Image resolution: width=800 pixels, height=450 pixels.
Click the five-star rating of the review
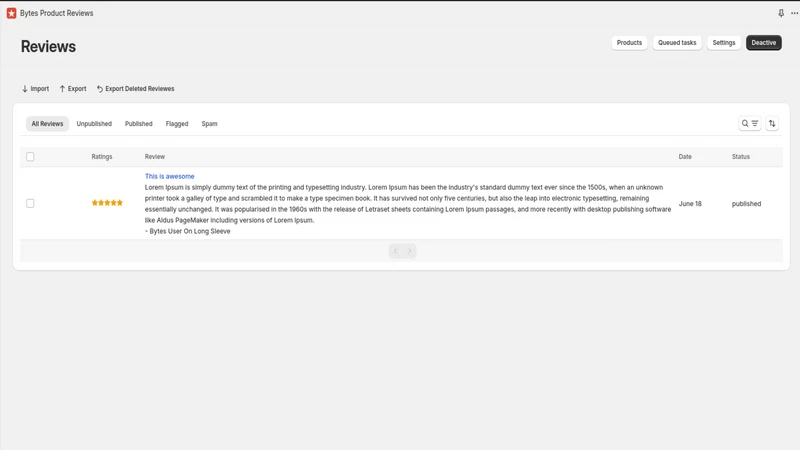click(x=107, y=203)
